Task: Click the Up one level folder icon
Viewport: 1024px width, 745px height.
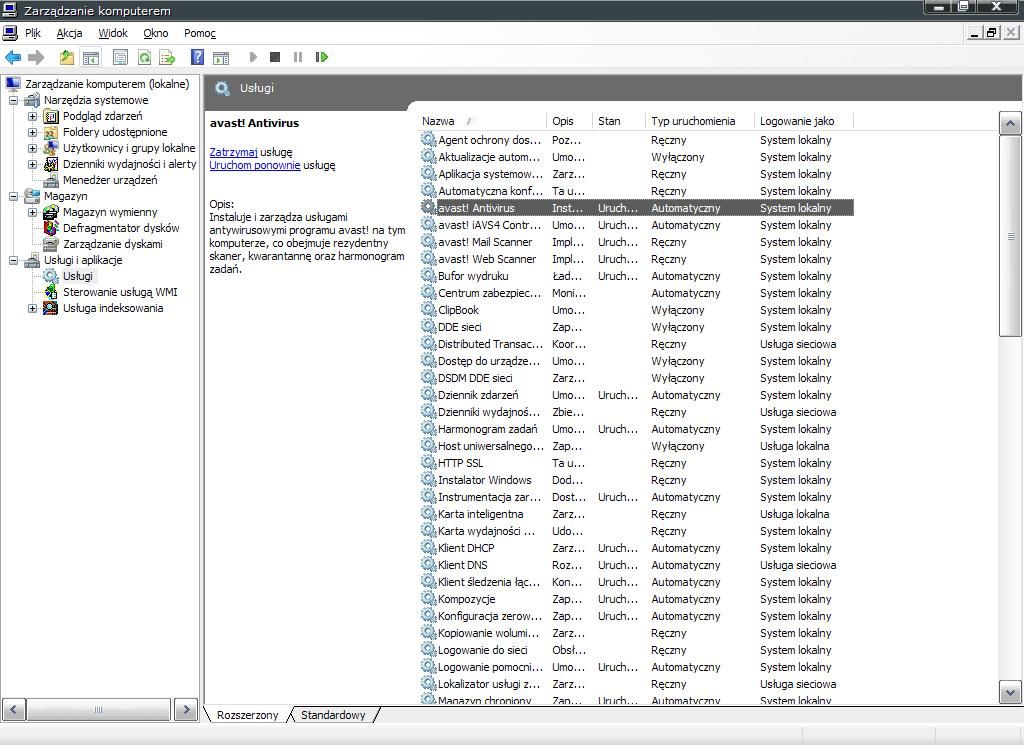Action: pyautogui.click(x=67, y=57)
